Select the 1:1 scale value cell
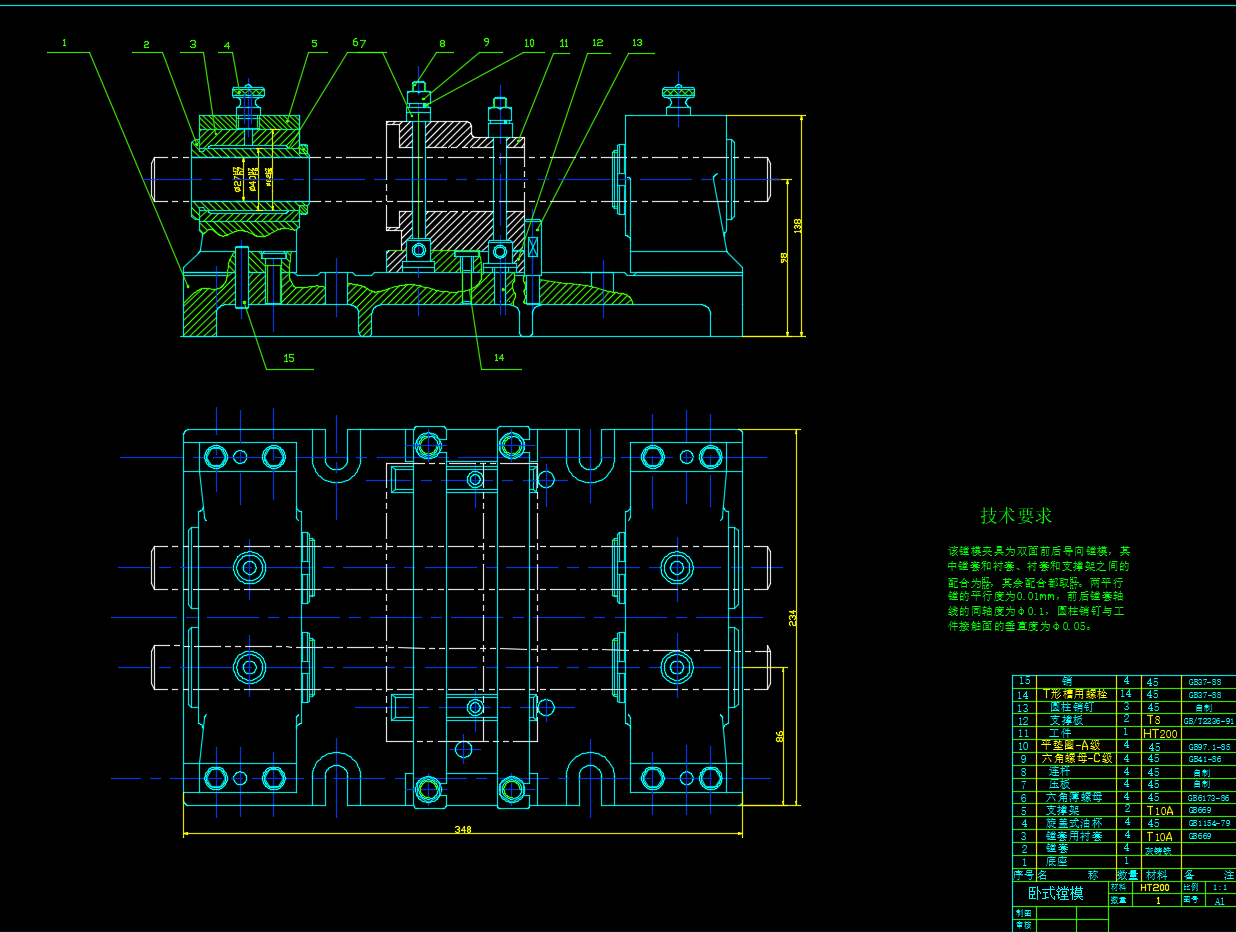1236x932 pixels. point(1219,887)
